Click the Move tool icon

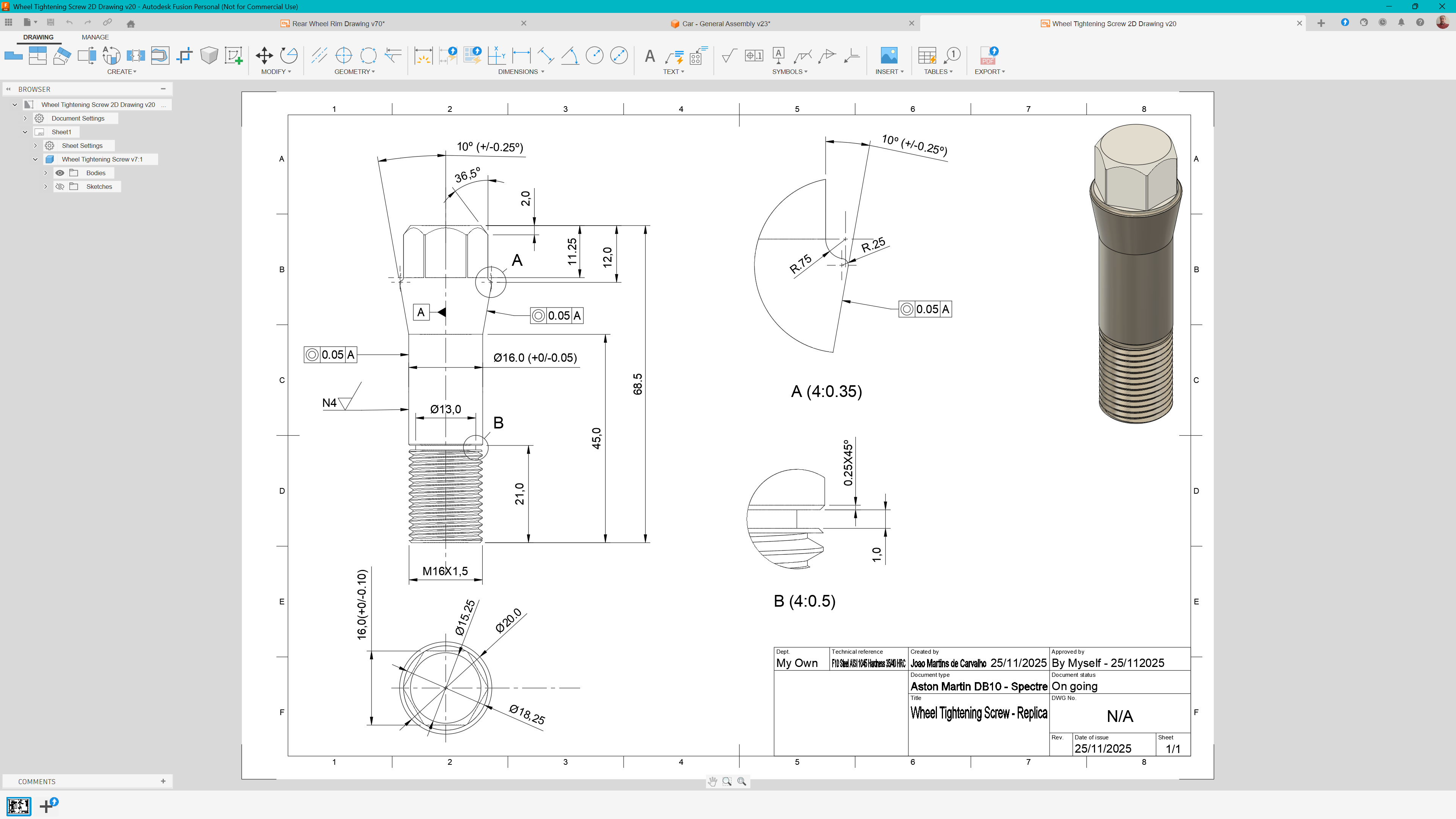(x=264, y=55)
